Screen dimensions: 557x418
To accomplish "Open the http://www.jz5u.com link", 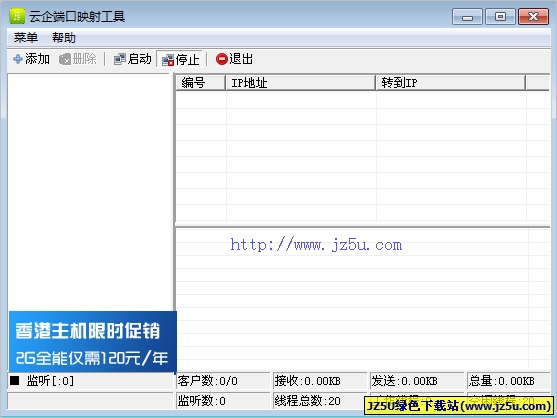I will (316, 245).
